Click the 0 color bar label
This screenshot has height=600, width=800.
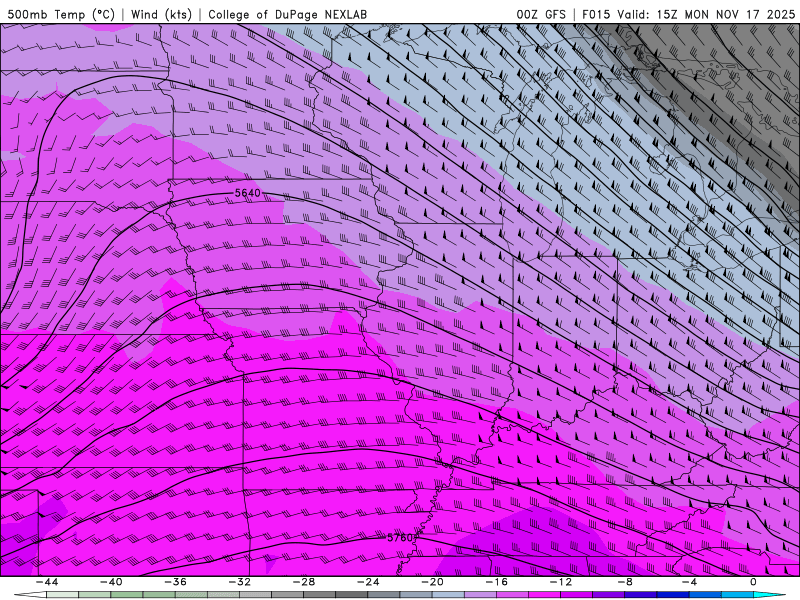754,582
